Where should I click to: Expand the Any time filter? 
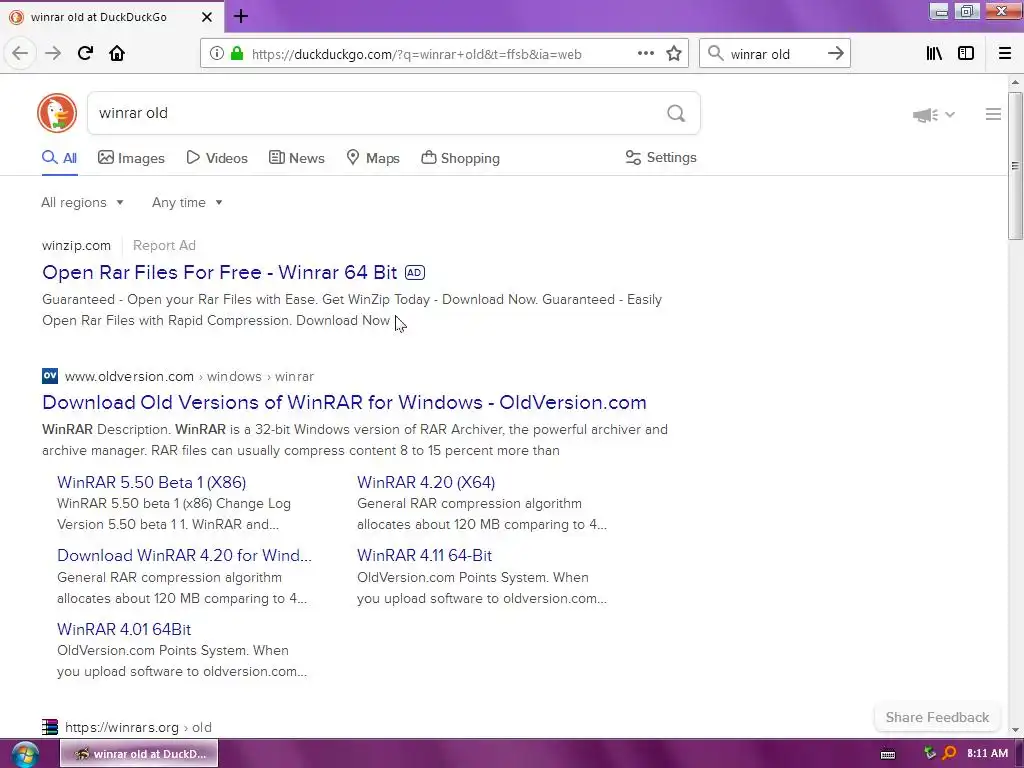pyautogui.click(x=187, y=202)
